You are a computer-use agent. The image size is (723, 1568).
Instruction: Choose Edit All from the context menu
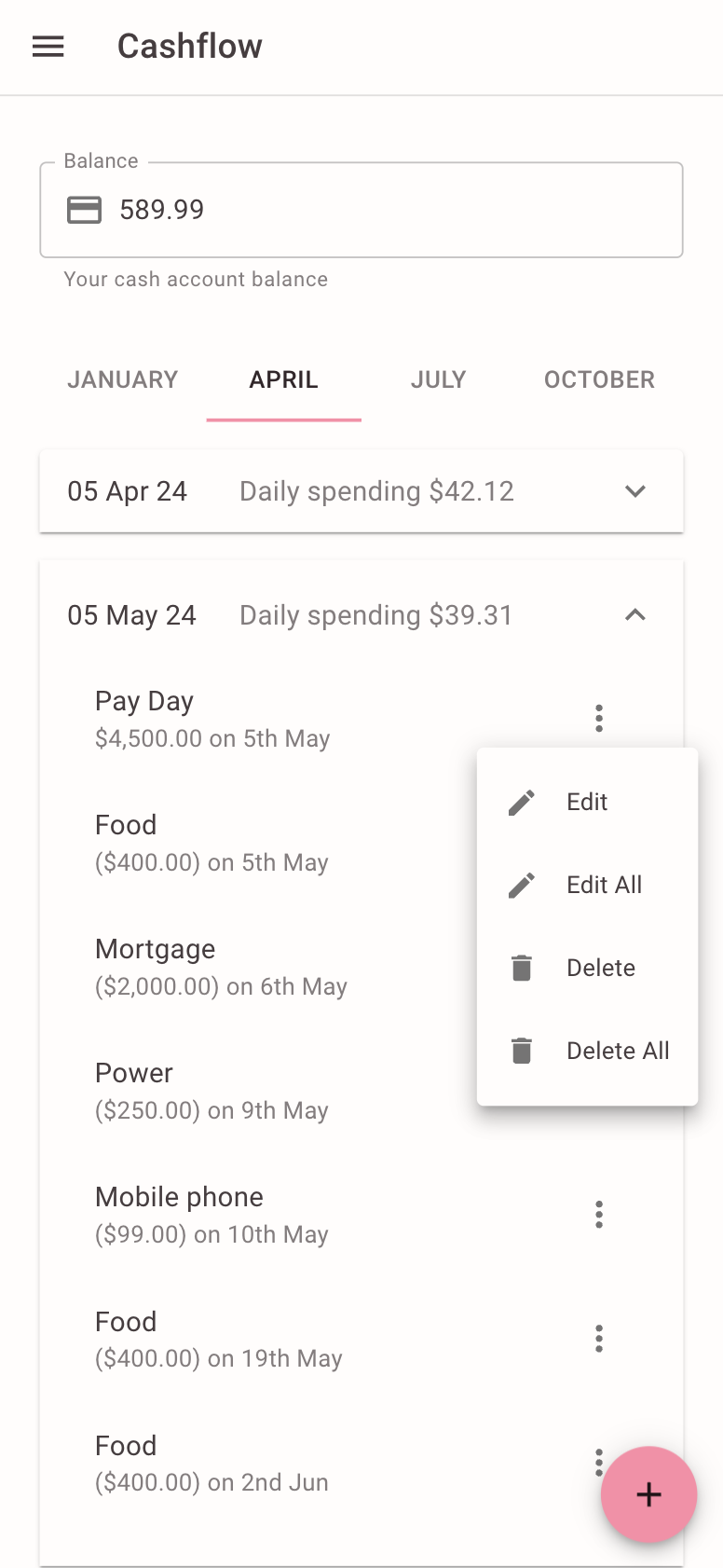604,885
